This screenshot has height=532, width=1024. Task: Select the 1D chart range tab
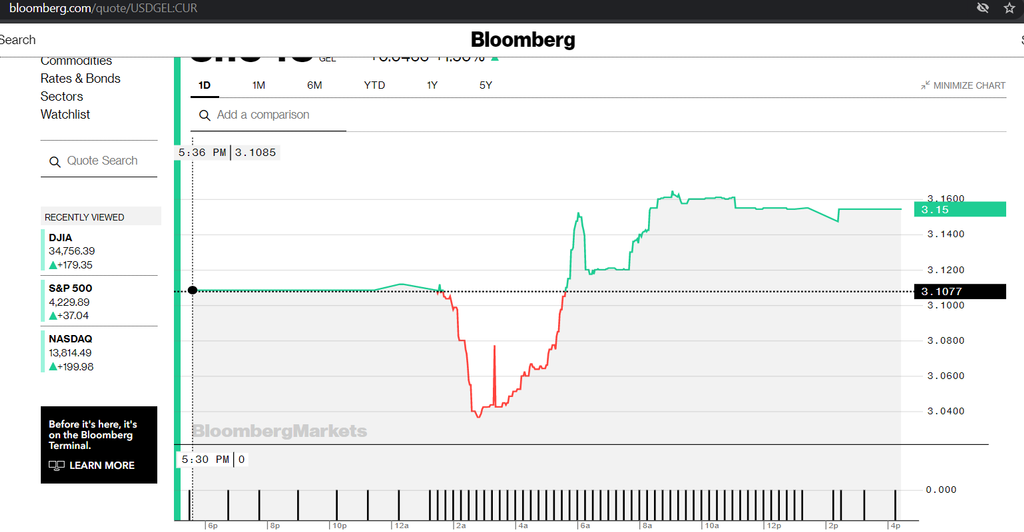pyautogui.click(x=204, y=86)
